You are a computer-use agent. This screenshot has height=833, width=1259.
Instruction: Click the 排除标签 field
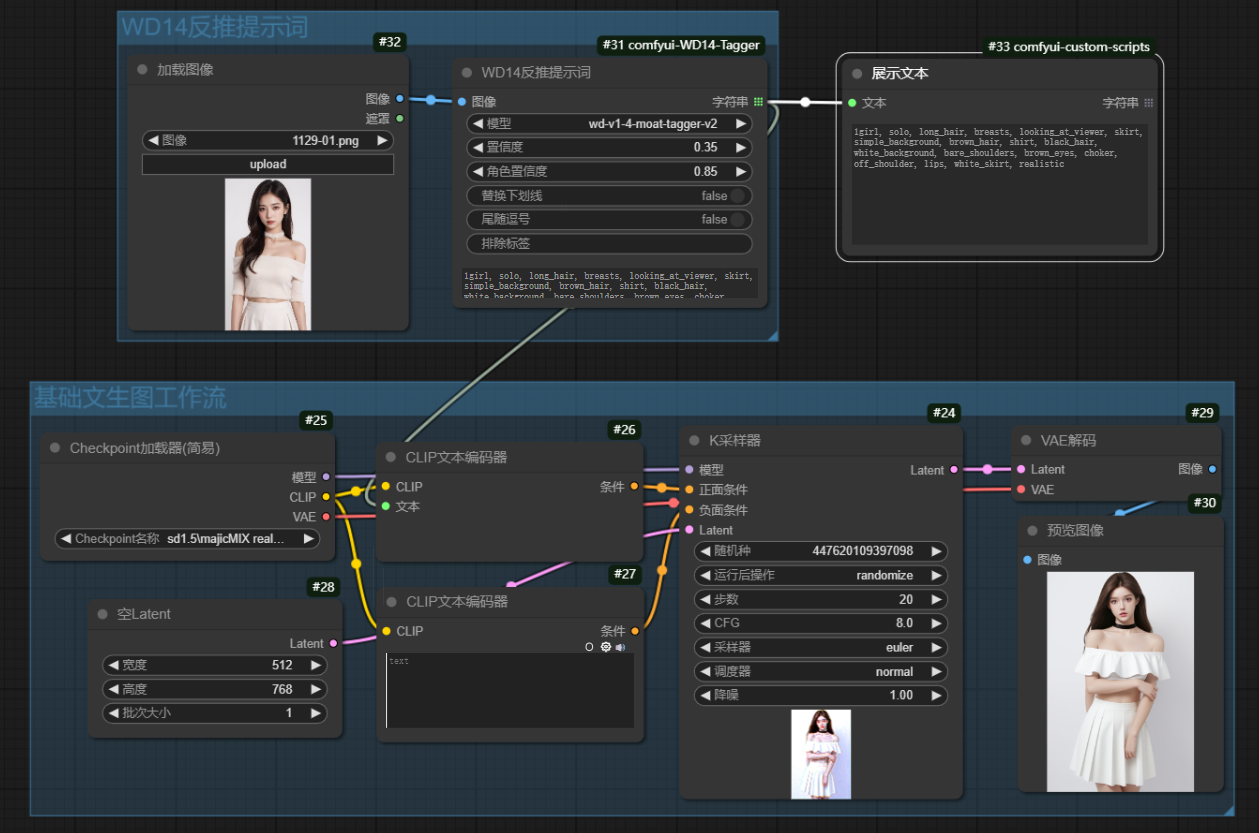point(609,243)
